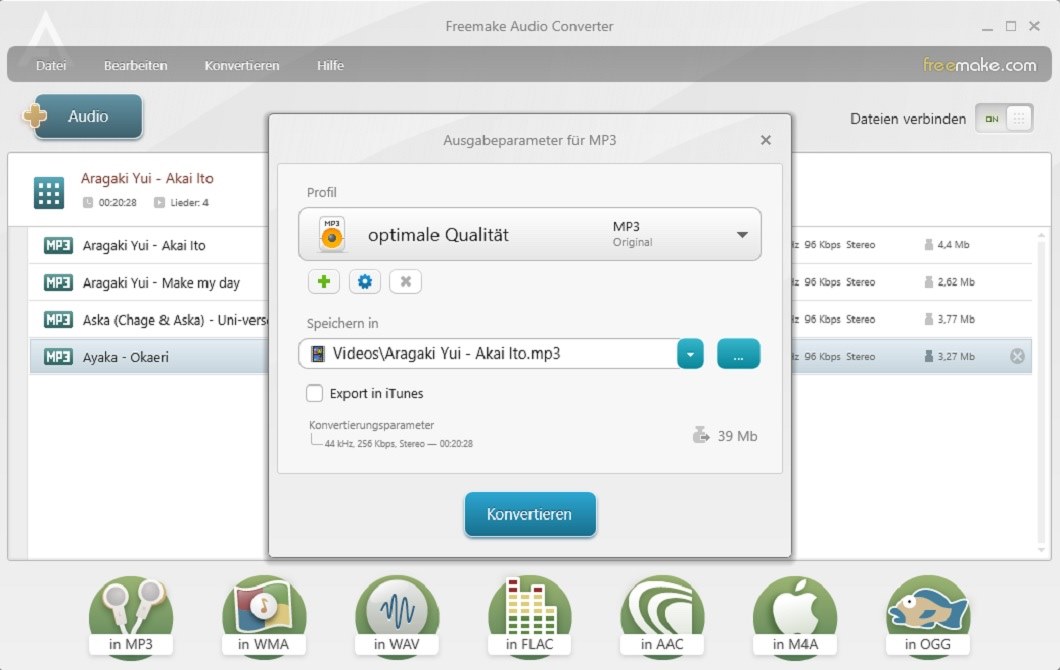Click the Speichern in path field

488,354
